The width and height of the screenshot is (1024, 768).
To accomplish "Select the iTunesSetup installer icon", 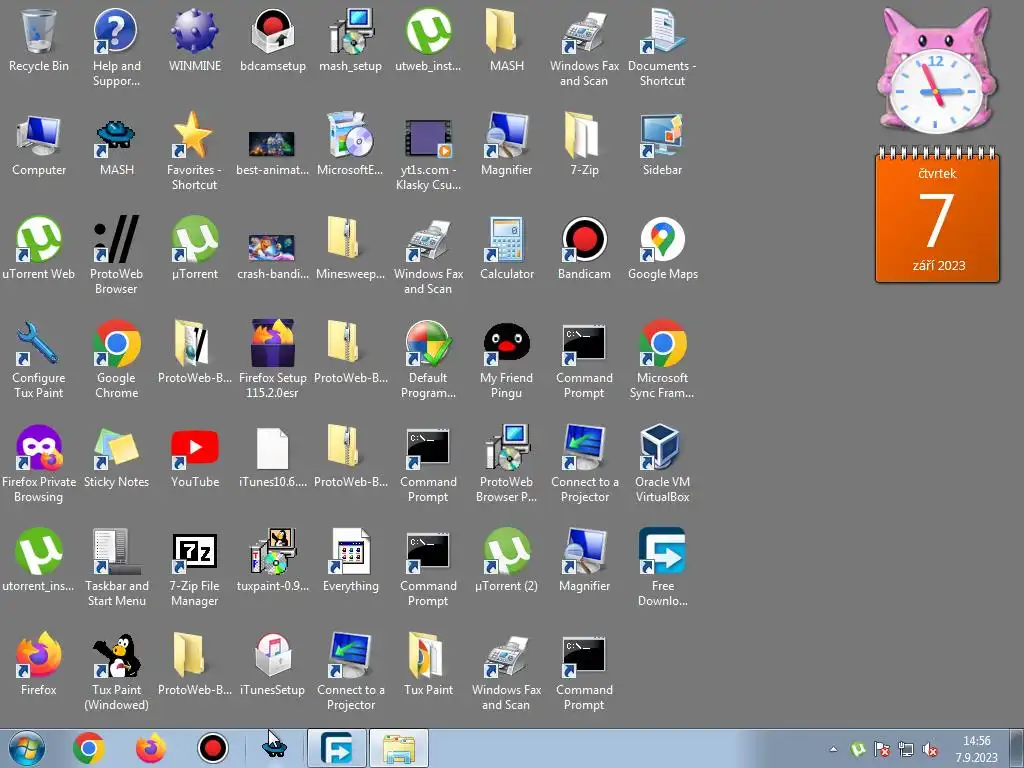I will pos(272,655).
